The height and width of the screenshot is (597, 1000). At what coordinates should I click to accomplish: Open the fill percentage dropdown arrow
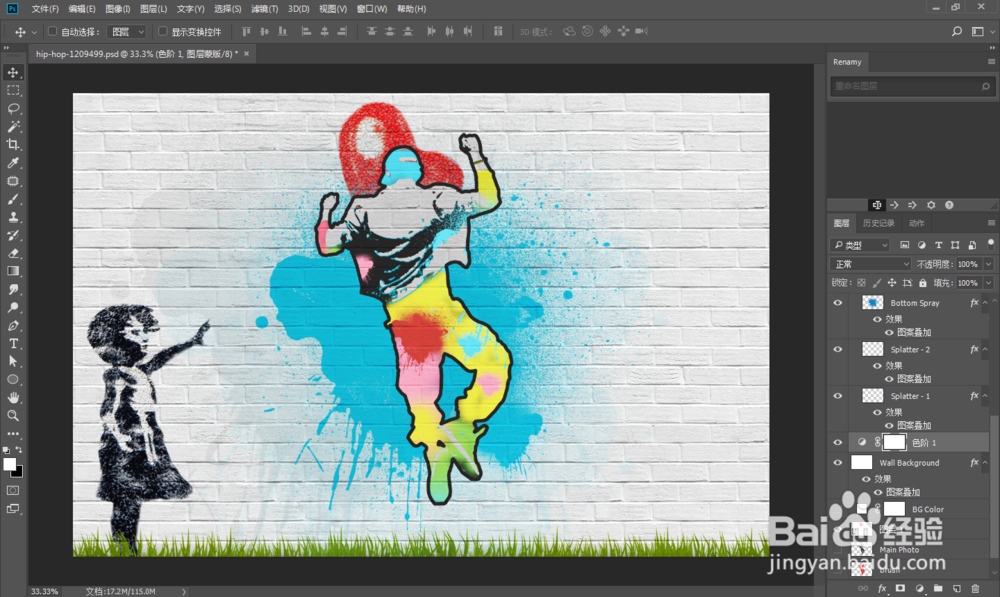coord(989,283)
